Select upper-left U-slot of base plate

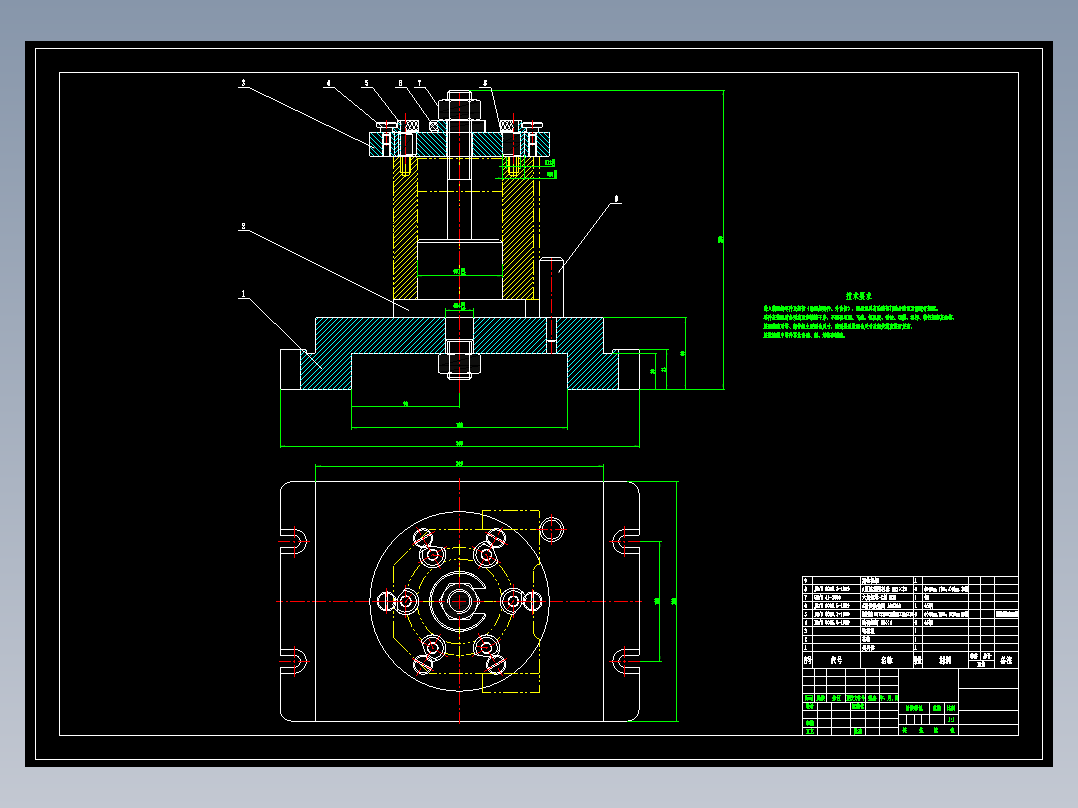[294, 541]
